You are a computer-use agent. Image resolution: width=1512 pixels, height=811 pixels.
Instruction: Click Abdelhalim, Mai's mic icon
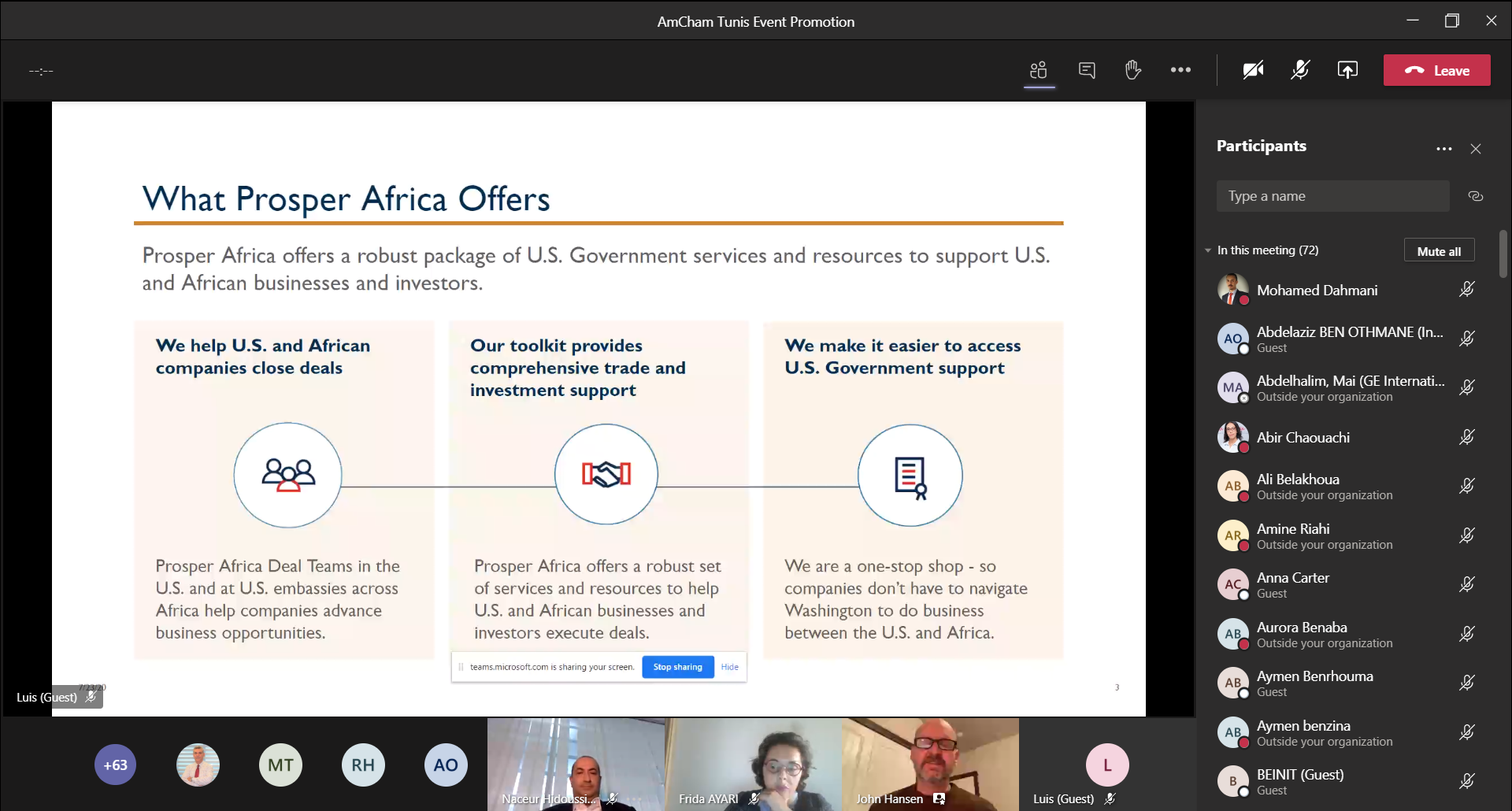click(1466, 387)
